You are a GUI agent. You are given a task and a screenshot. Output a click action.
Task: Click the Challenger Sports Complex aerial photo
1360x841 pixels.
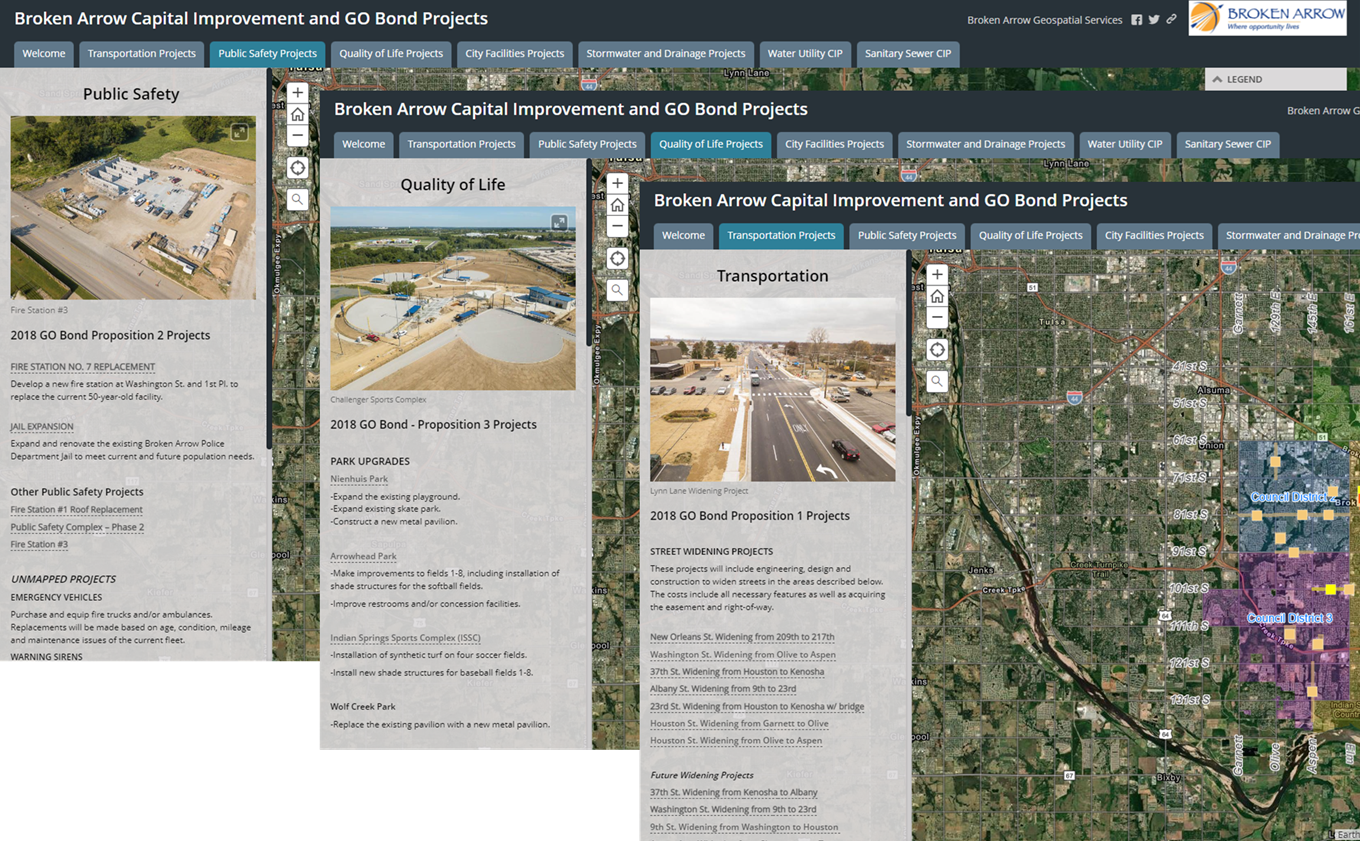[x=453, y=298]
